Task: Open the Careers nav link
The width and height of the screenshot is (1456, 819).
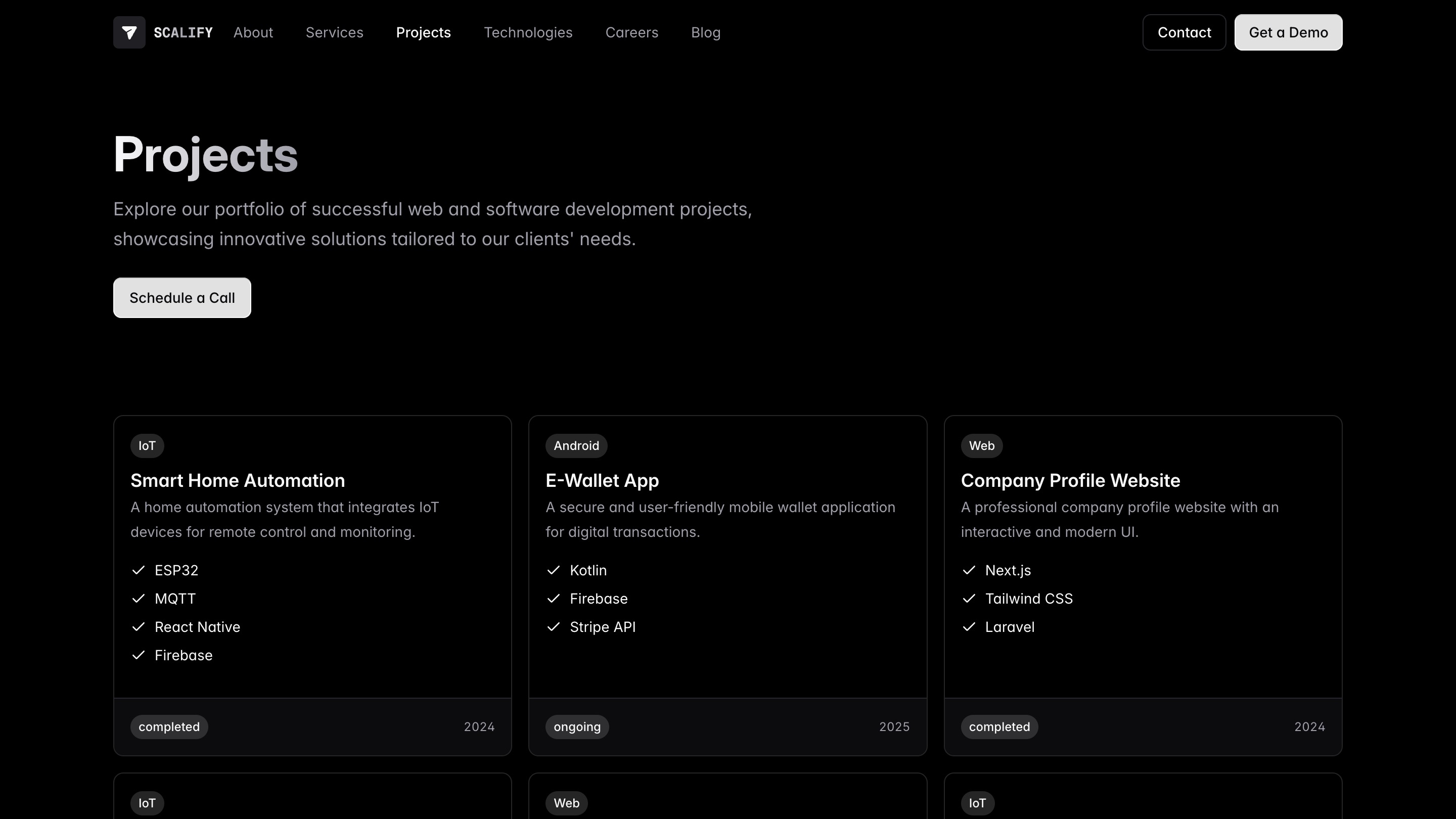Action: pos(631,32)
